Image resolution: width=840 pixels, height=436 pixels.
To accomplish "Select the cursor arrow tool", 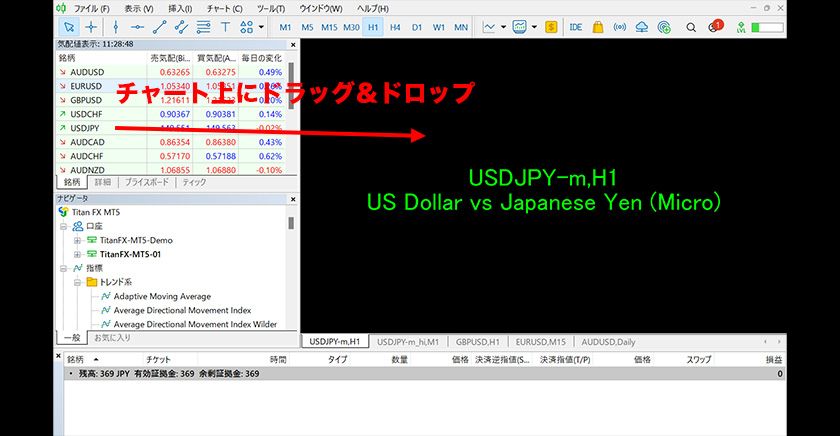I will [69, 27].
